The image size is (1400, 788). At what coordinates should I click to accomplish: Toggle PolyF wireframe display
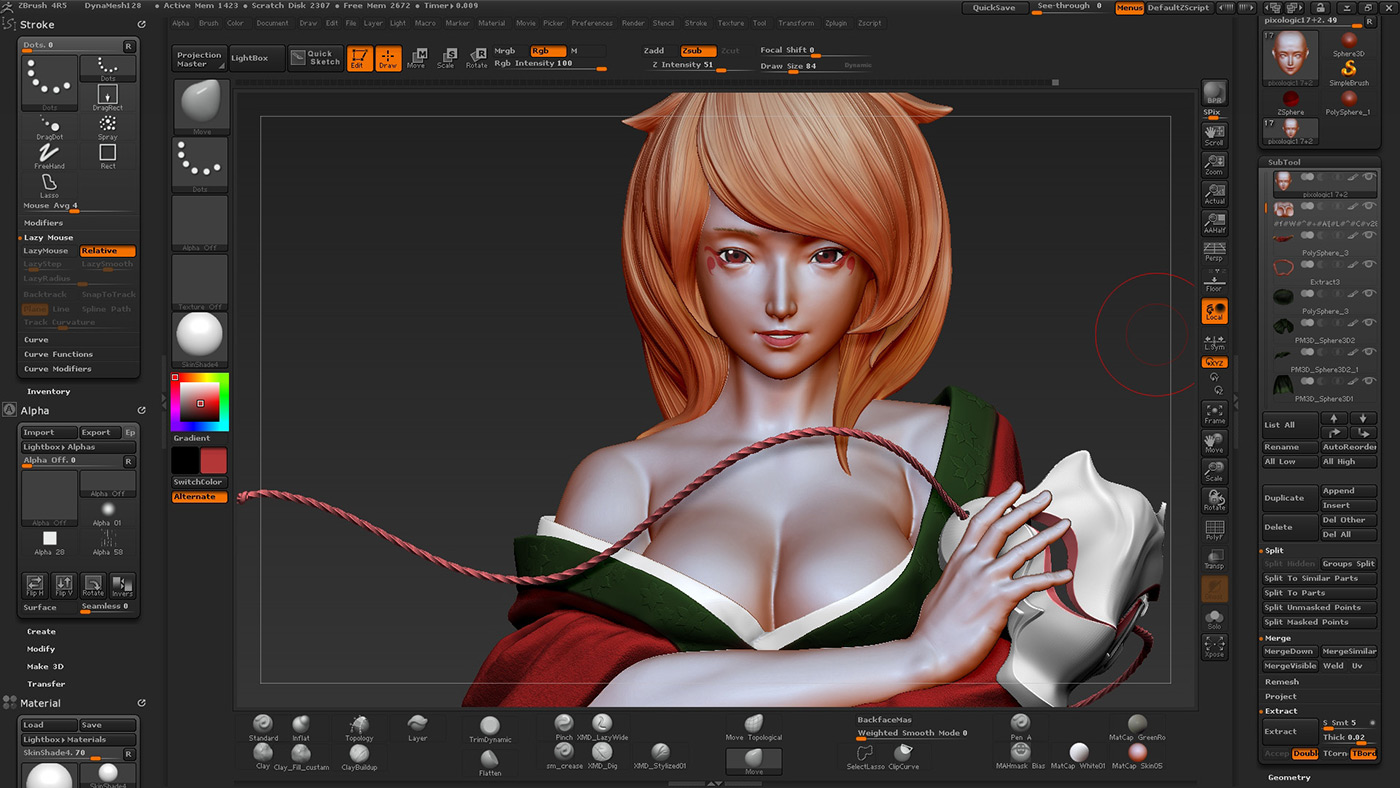pyautogui.click(x=1214, y=530)
